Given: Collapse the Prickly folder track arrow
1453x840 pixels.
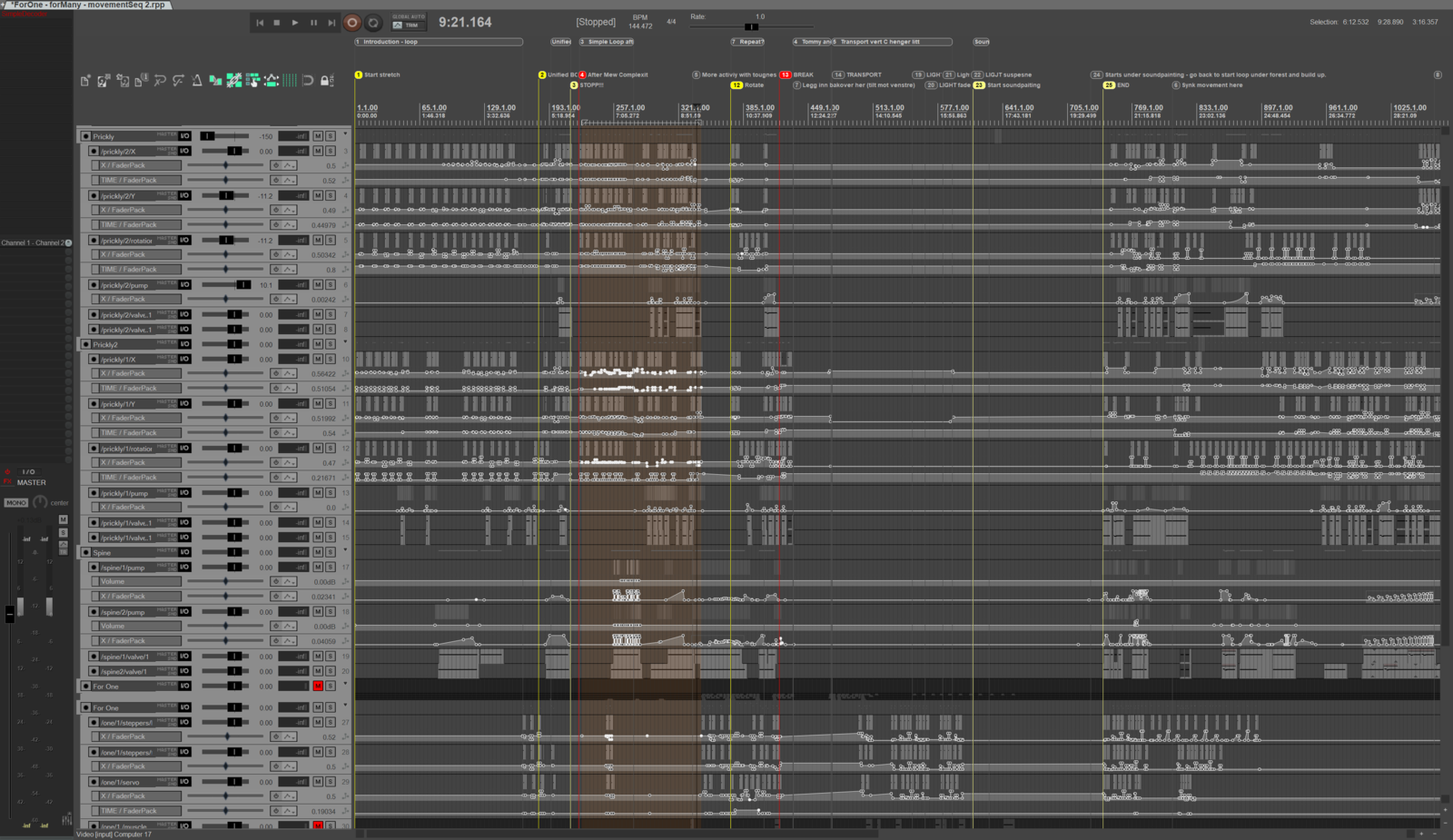Looking at the screenshot, I should 345,134.
